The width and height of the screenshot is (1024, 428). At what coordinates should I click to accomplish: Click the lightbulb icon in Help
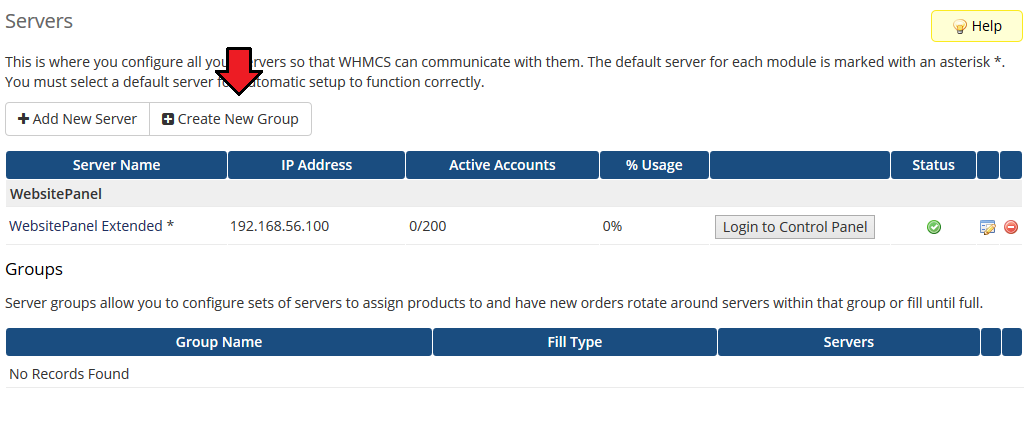(x=959, y=26)
